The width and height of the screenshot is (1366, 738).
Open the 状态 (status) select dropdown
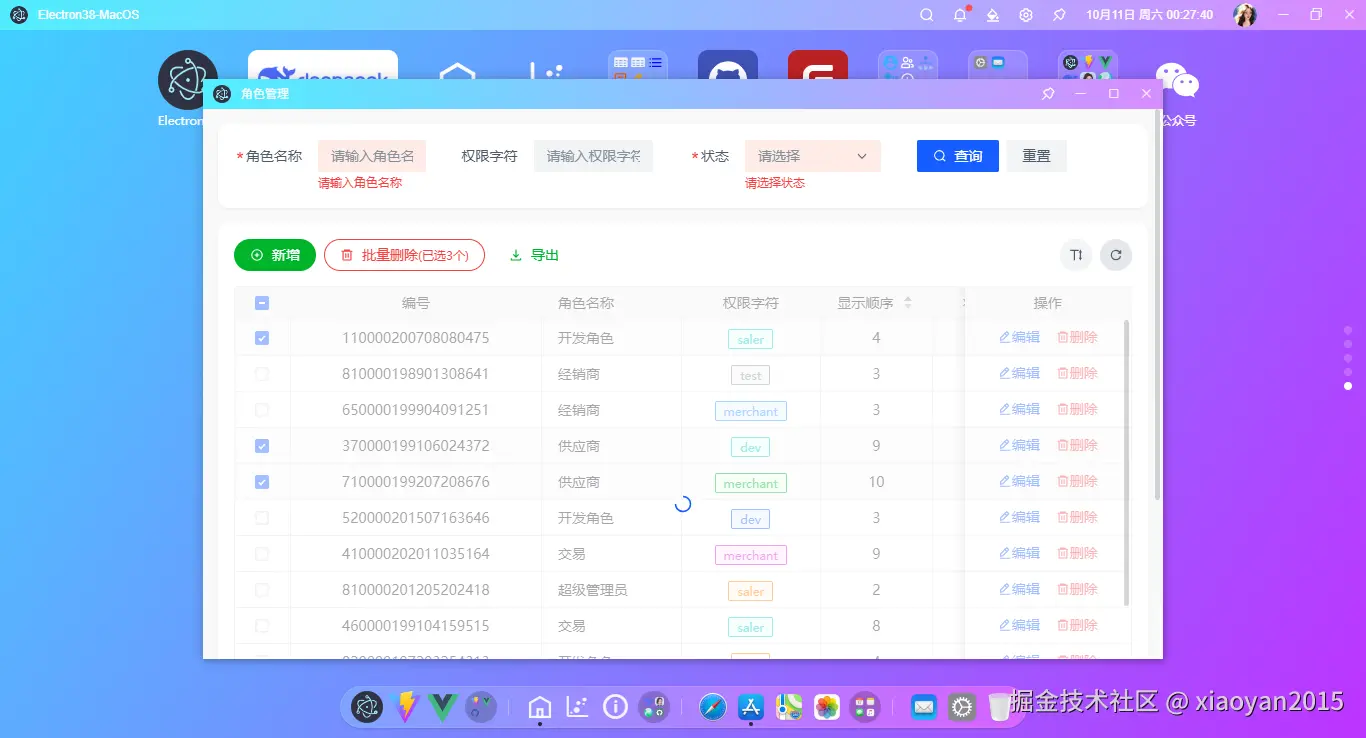(812, 156)
